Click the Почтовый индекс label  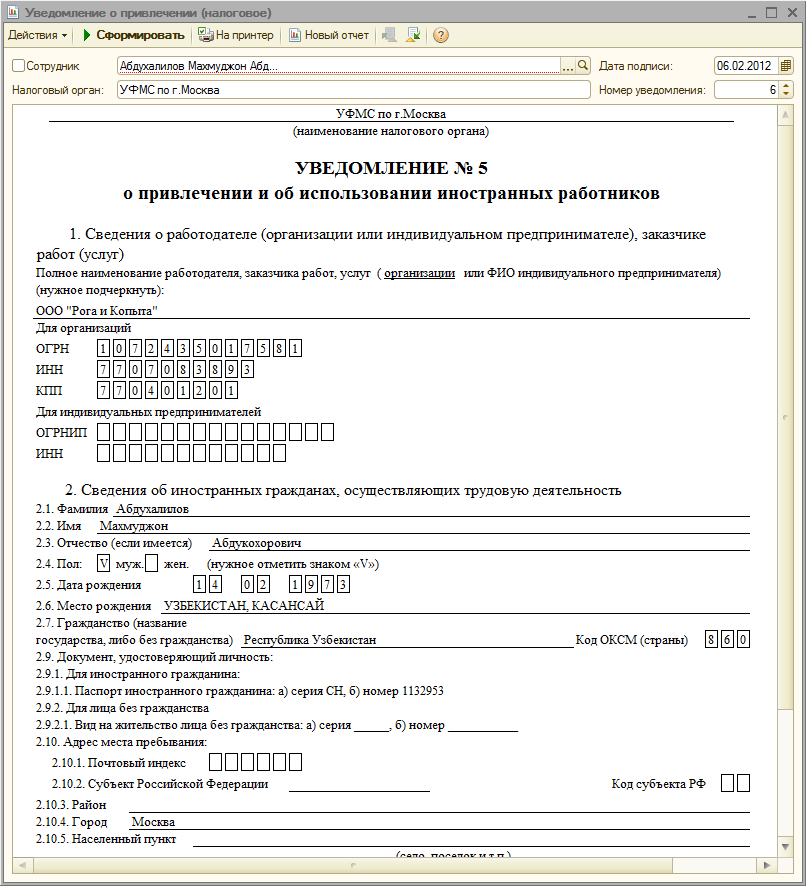[x=119, y=763]
